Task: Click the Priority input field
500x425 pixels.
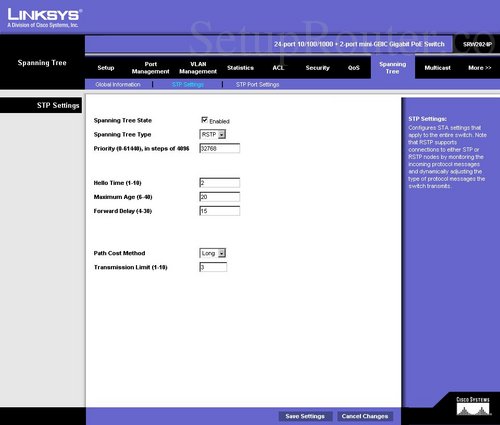Action: pyautogui.click(x=219, y=148)
